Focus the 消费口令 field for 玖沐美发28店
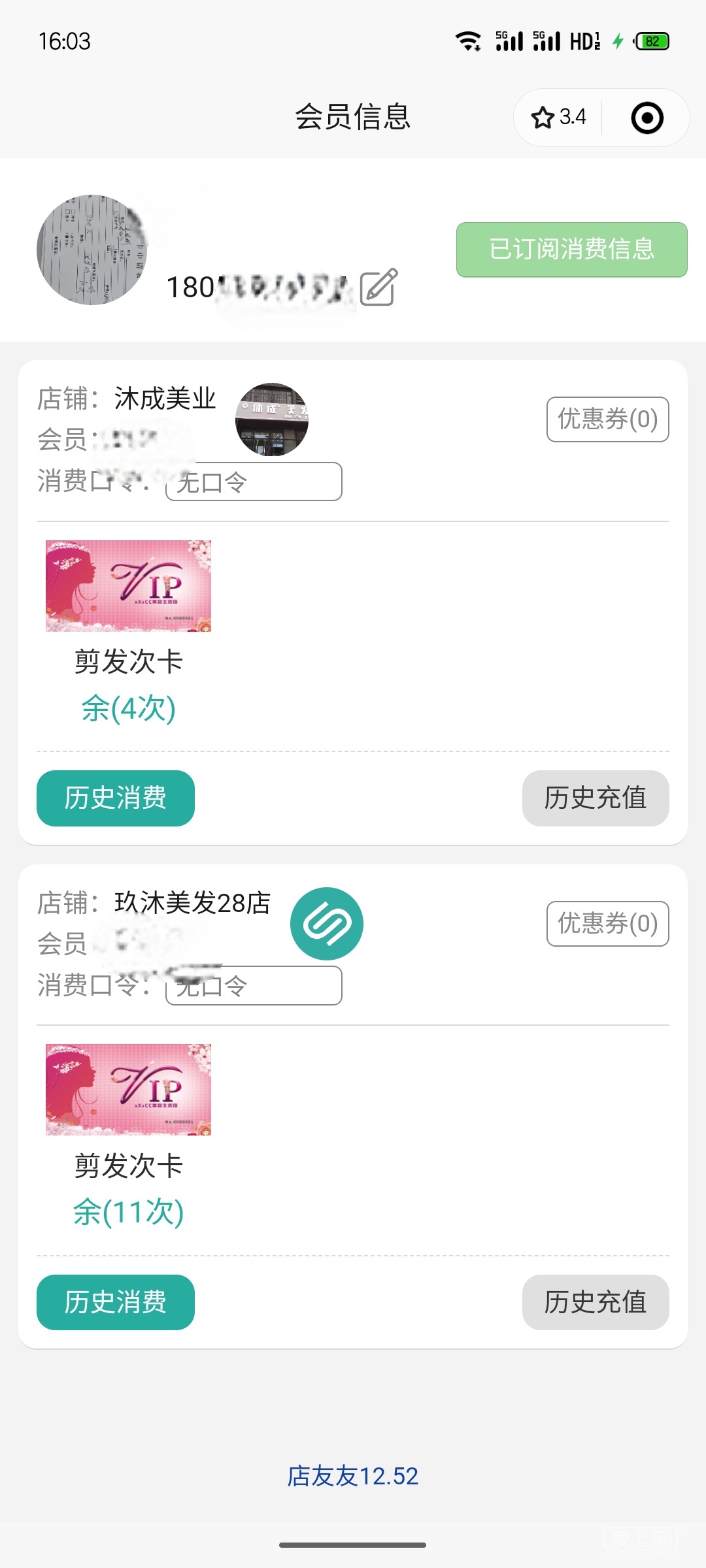Screen dimensions: 706x1568 pos(254,986)
